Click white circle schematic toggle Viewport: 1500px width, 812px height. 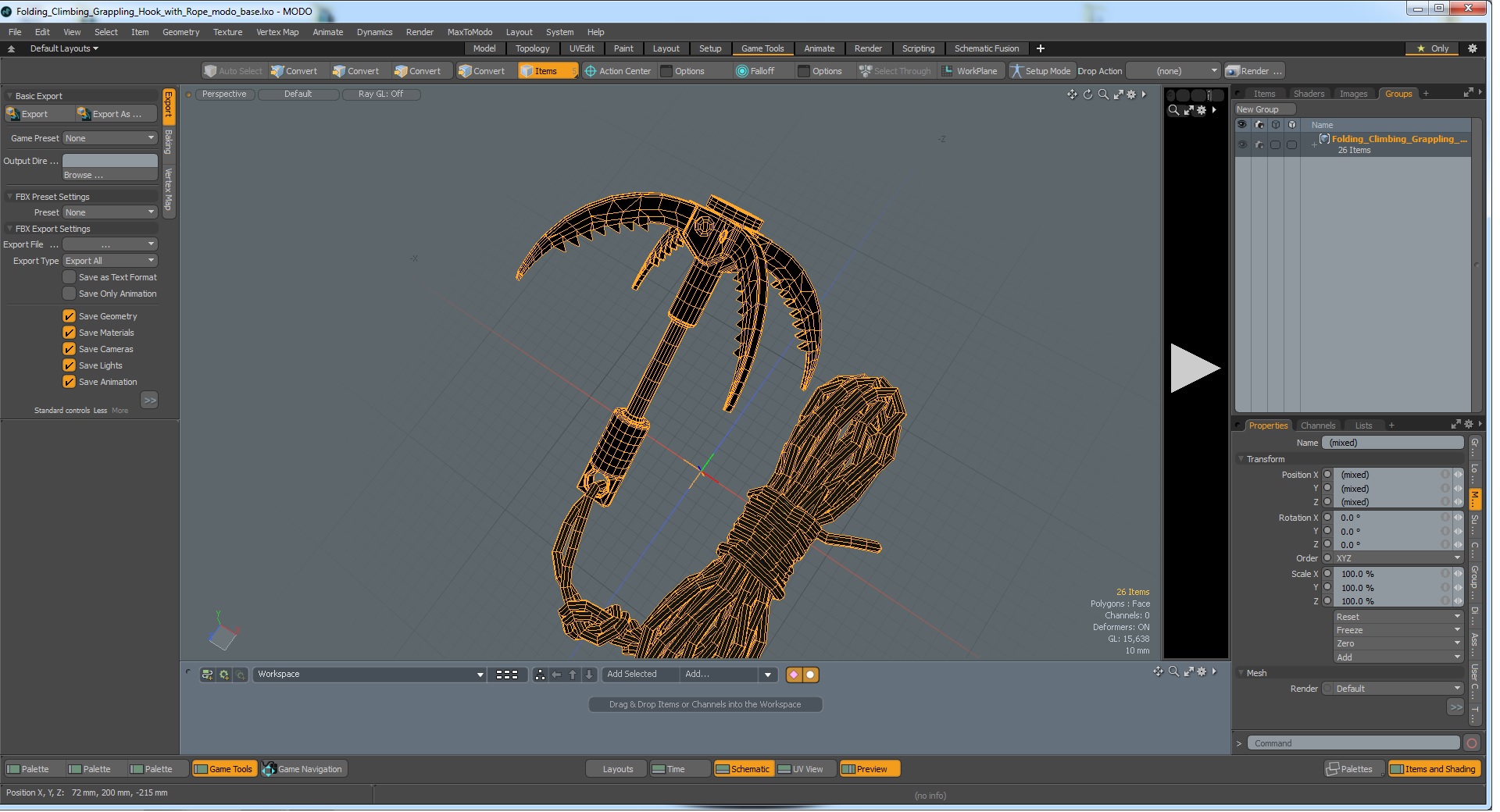811,675
